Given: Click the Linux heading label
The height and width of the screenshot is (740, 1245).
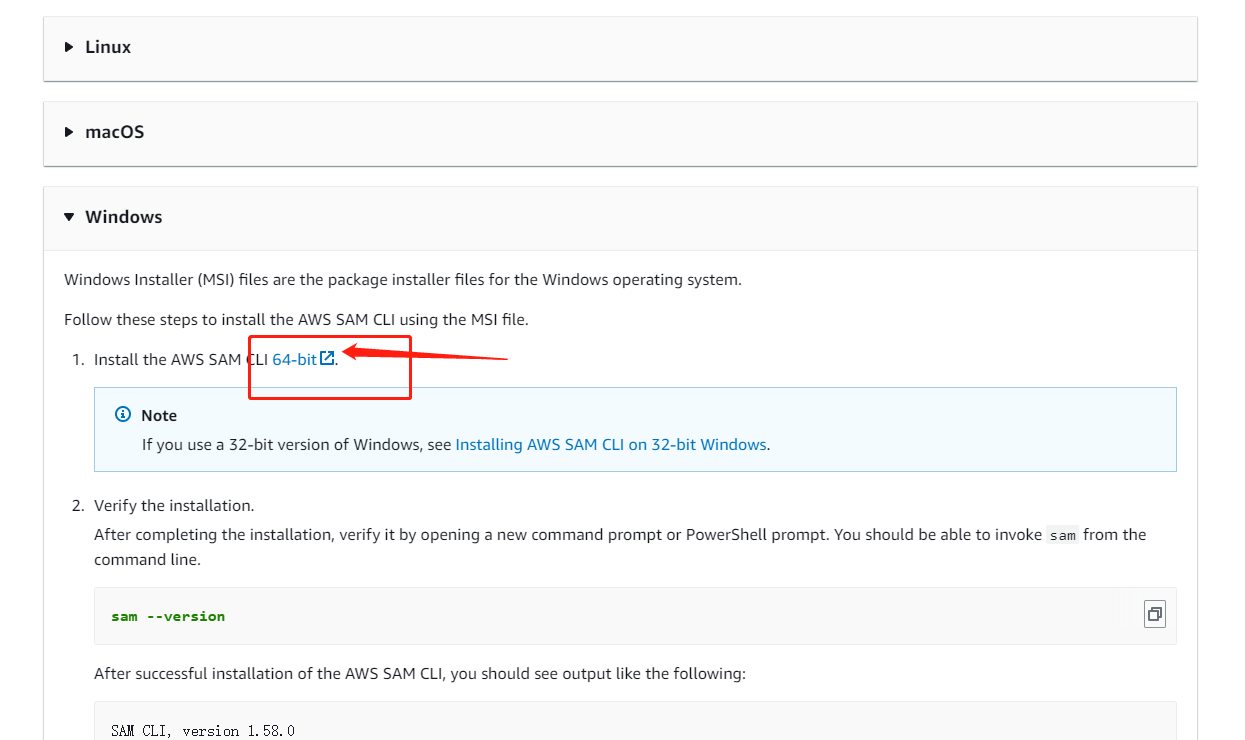Looking at the screenshot, I should [108, 47].
